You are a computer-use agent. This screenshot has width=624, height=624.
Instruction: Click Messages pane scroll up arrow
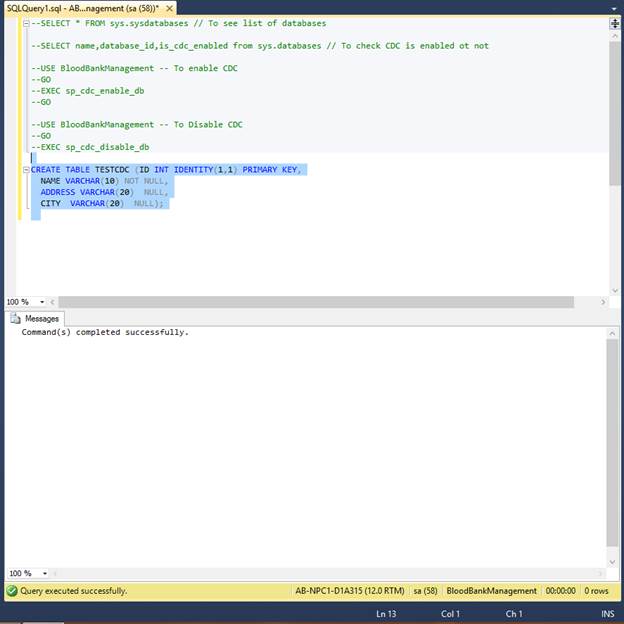click(x=612, y=333)
